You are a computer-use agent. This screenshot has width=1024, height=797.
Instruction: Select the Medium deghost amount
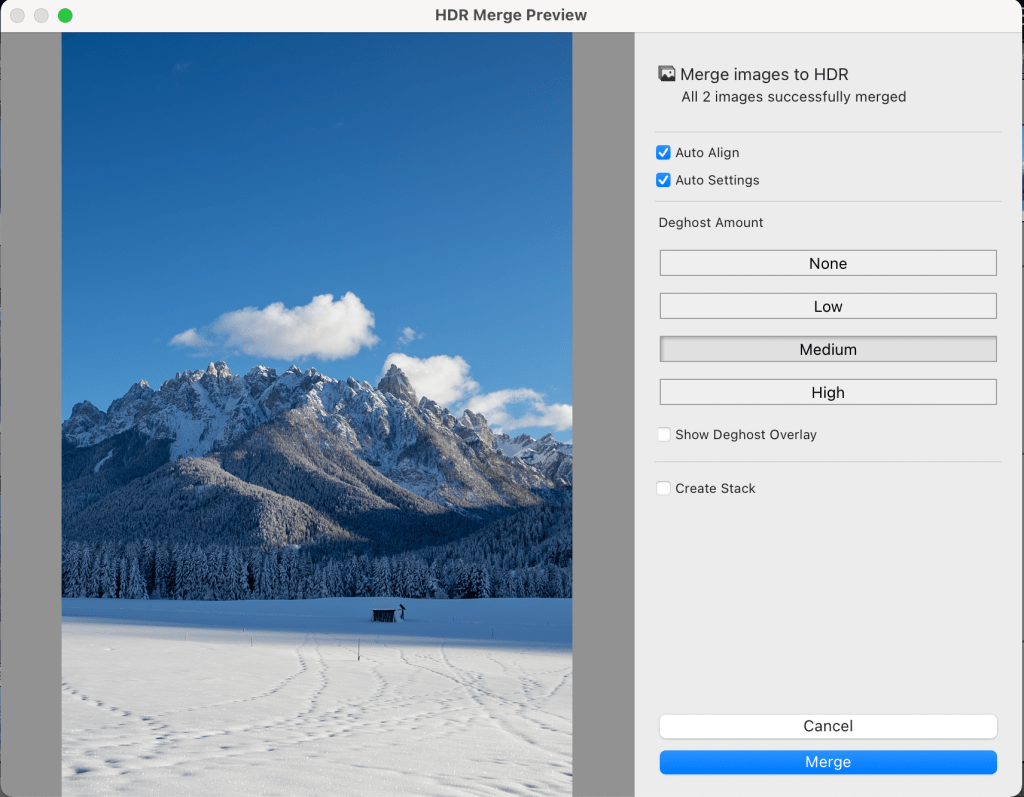point(828,349)
